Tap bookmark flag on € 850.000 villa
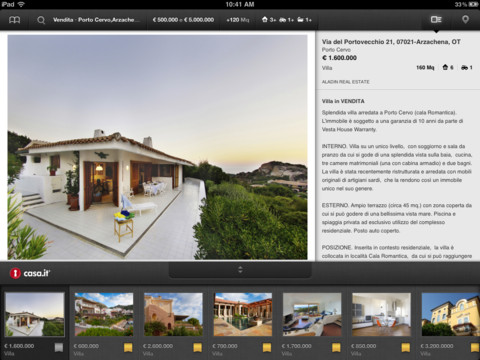This screenshot has width=480, height=360. pos(405,348)
